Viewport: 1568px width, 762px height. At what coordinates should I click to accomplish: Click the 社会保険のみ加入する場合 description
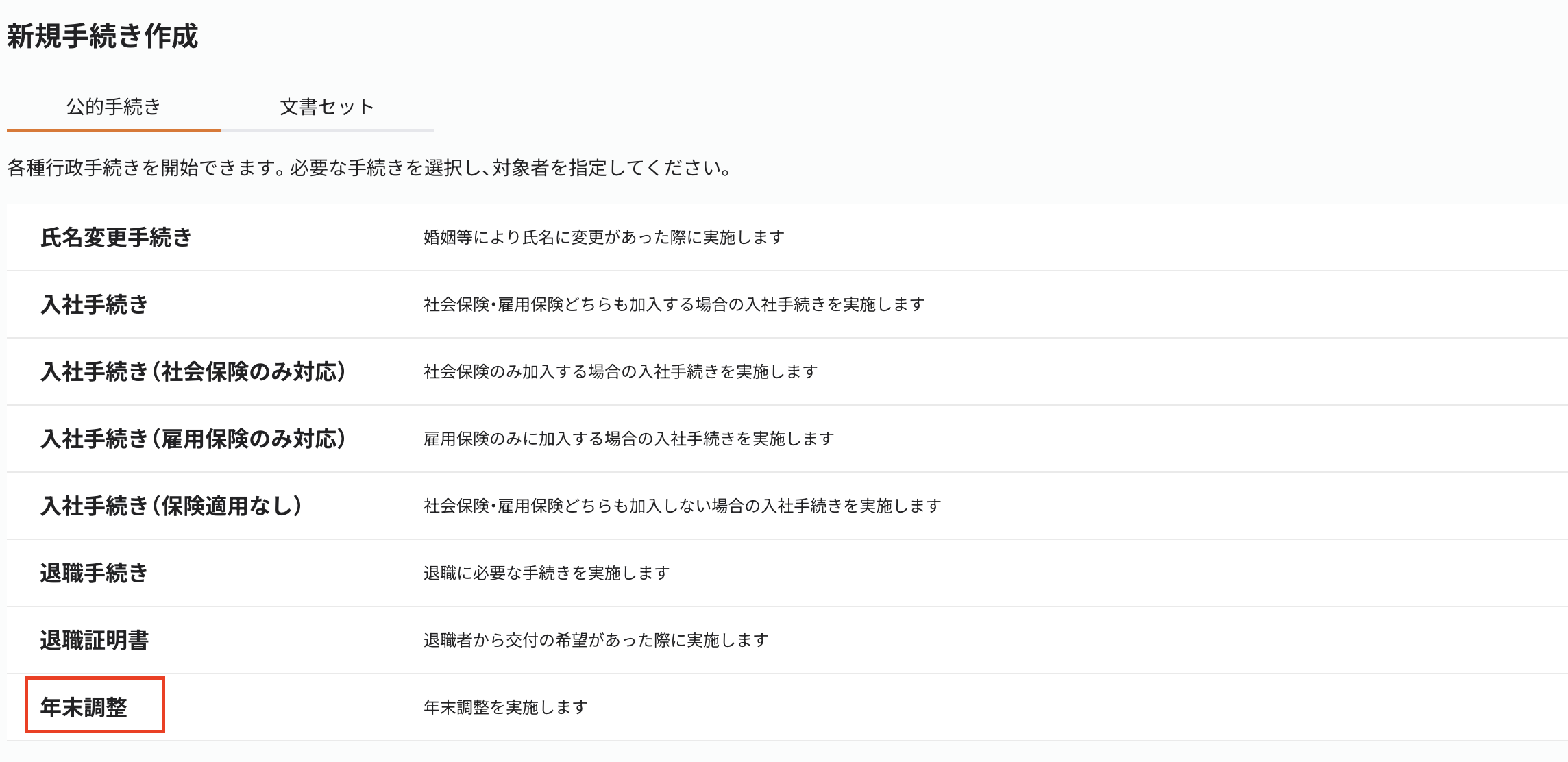pos(620,371)
